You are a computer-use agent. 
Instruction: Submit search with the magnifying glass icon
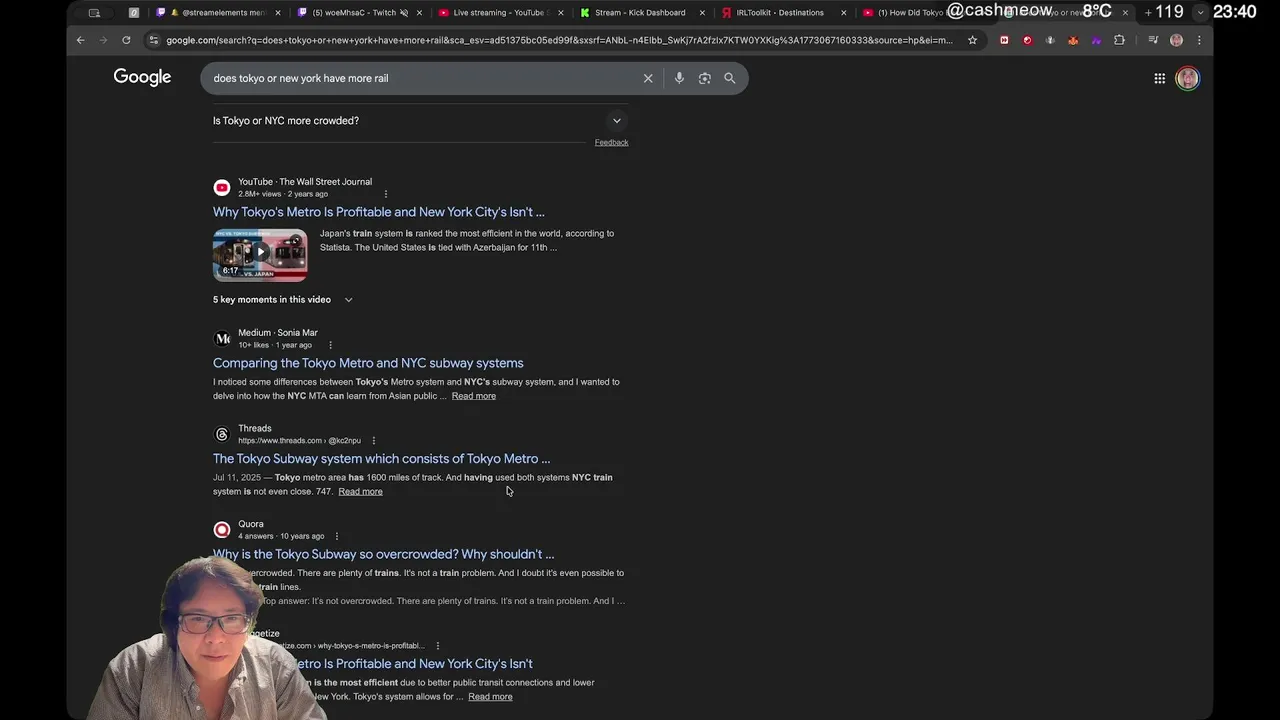point(730,78)
